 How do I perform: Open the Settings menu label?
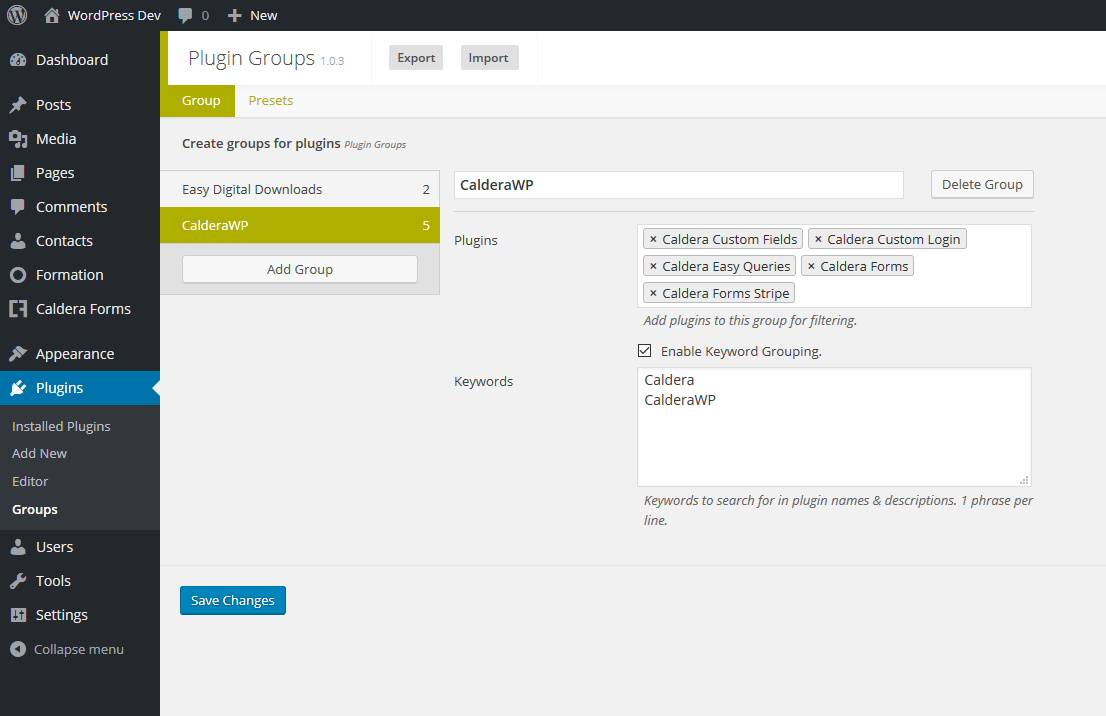[x=62, y=615]
